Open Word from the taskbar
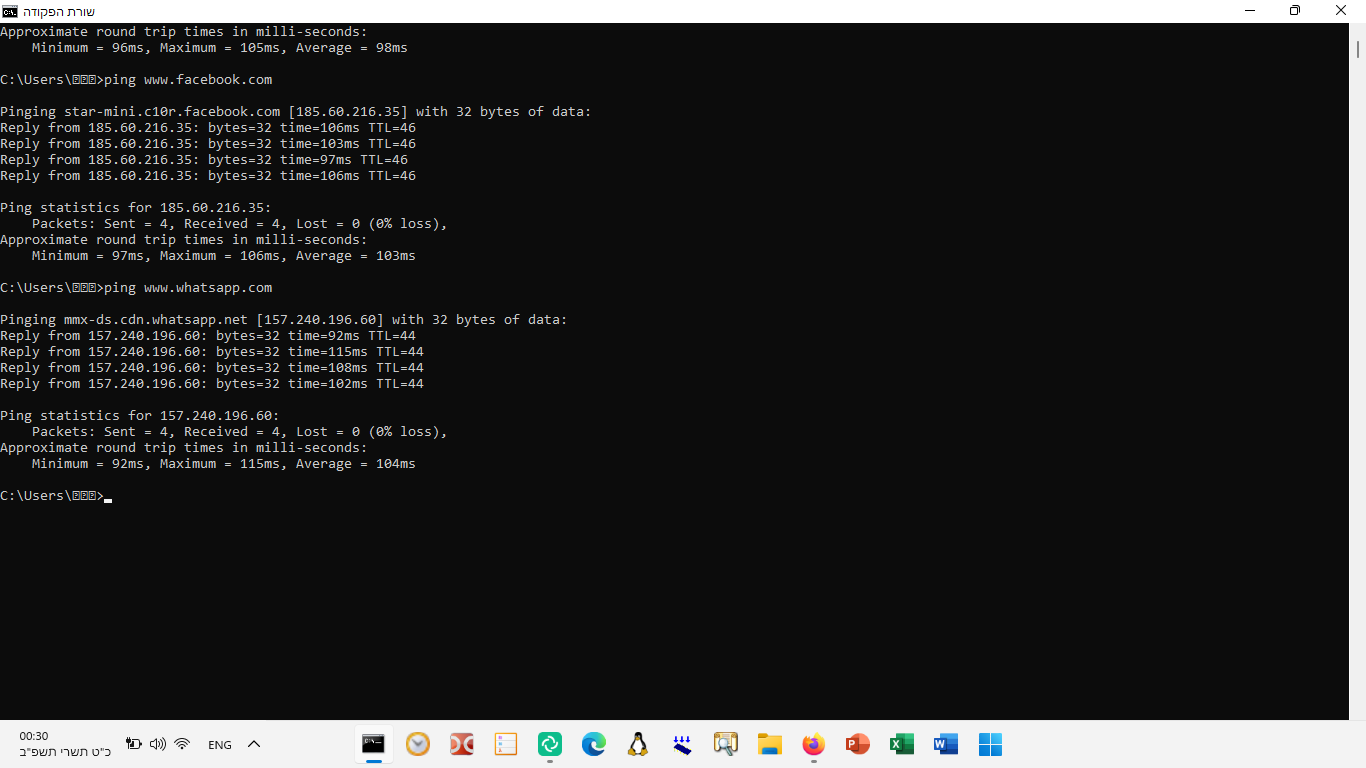Screen dimensions: 1366x768 tap(945, 744)
